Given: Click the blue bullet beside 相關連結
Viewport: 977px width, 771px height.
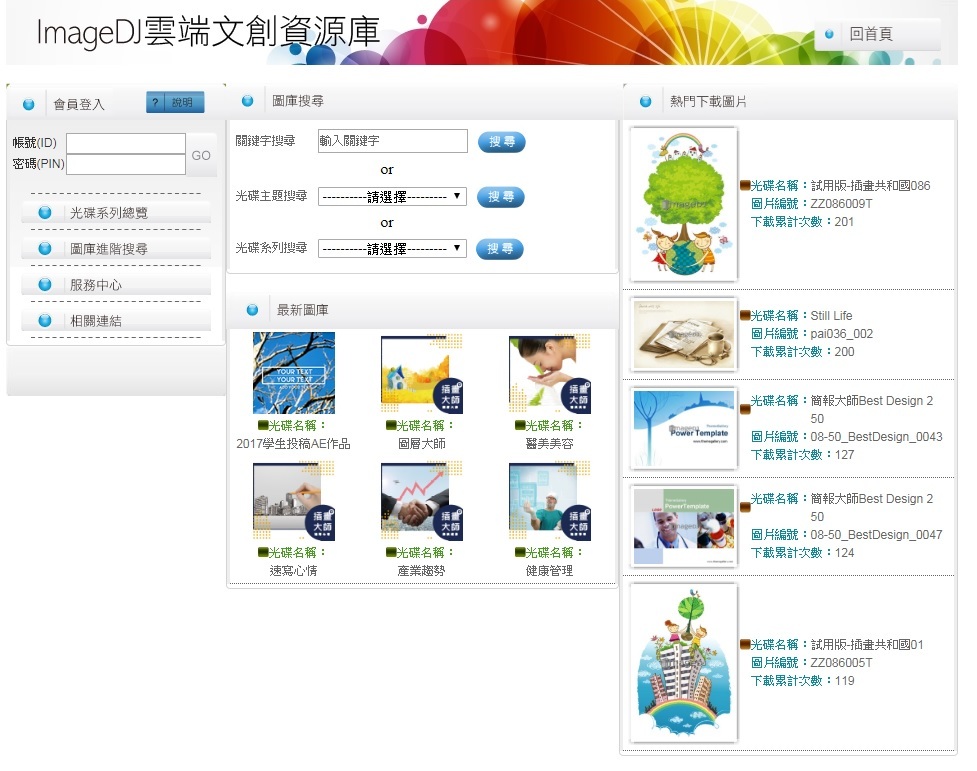Looking at the screenshot, I should 45,321.
